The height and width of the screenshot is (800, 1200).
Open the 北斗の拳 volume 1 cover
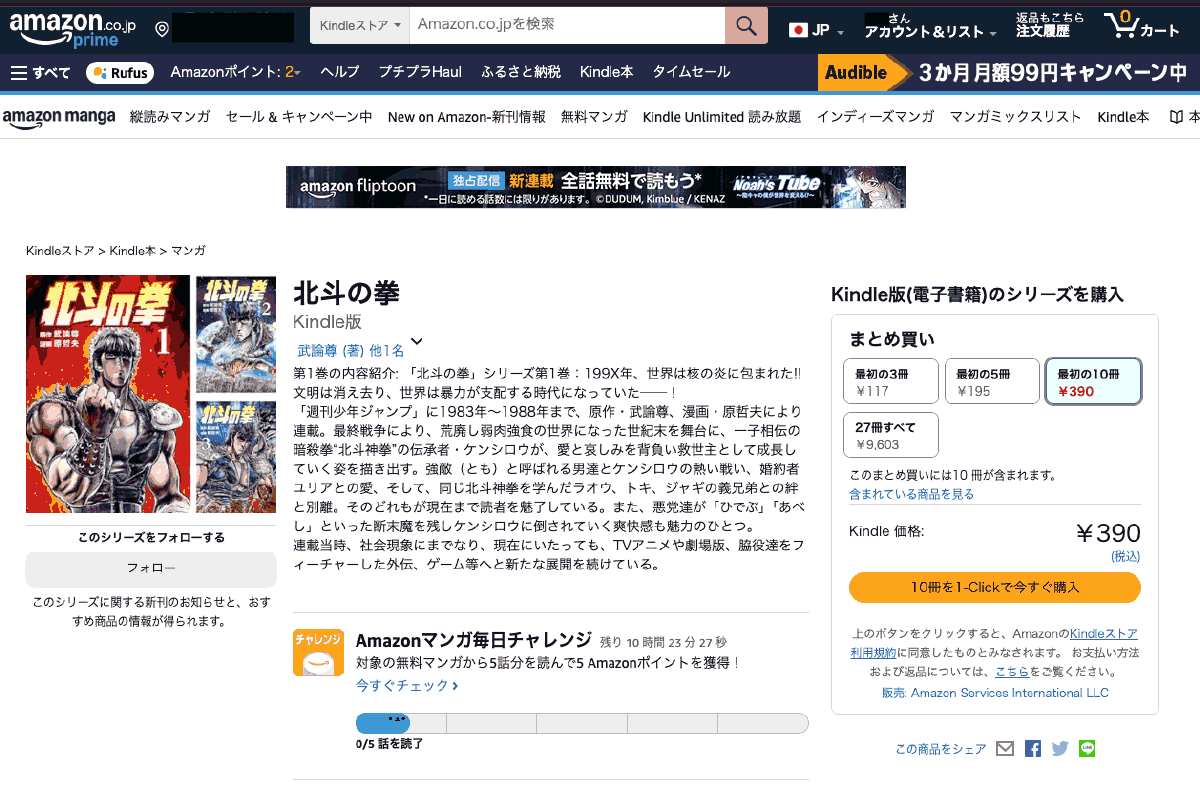108,394
